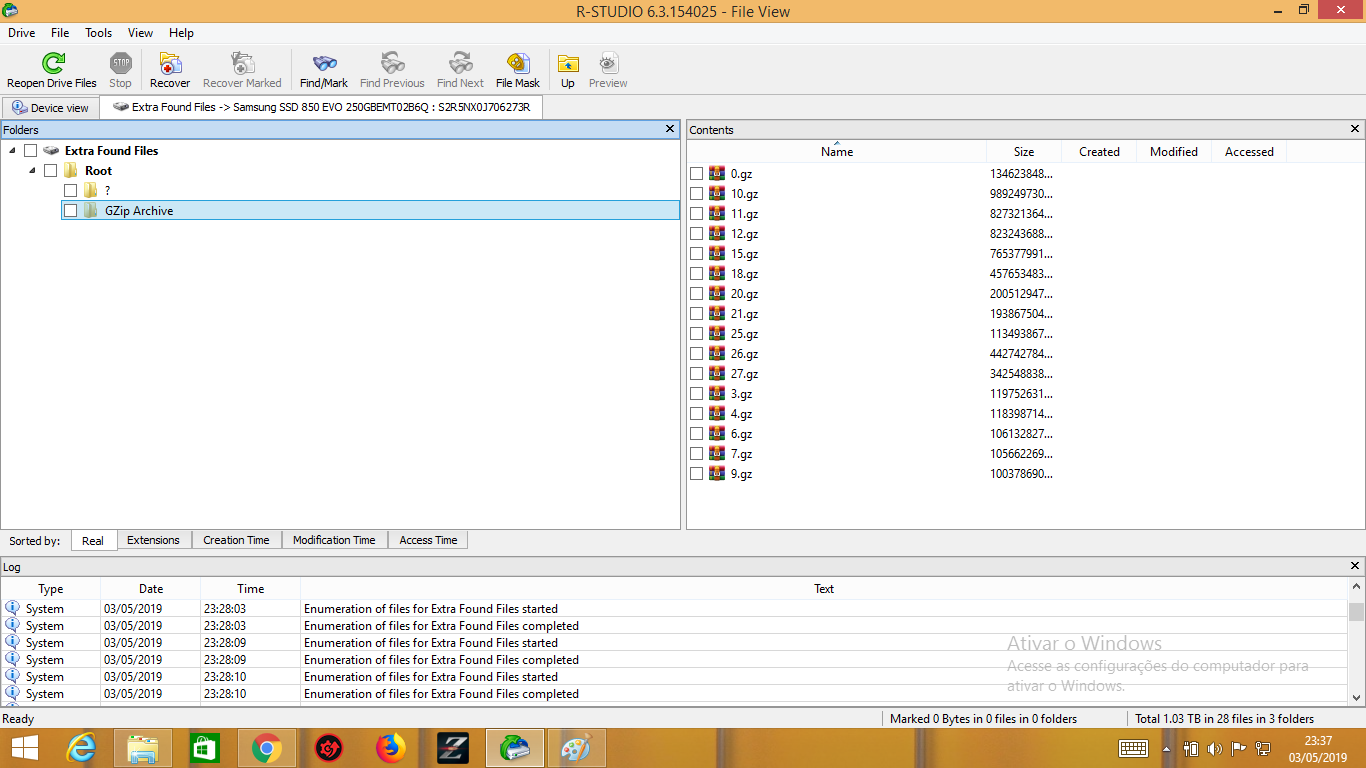The image size is (1366, 768).
Task: Check the box for 20.gz
Action: click(x=697, y=294)
